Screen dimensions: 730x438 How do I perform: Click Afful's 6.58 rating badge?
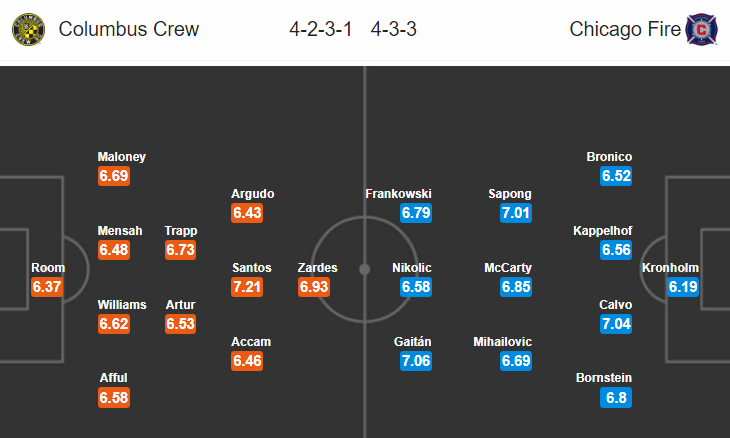[114, 398]
